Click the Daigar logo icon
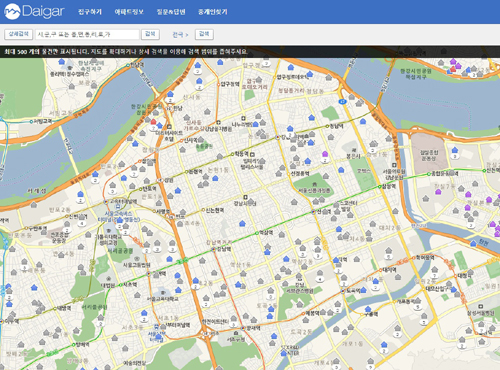The image size is (500, 370). point(12,11)
